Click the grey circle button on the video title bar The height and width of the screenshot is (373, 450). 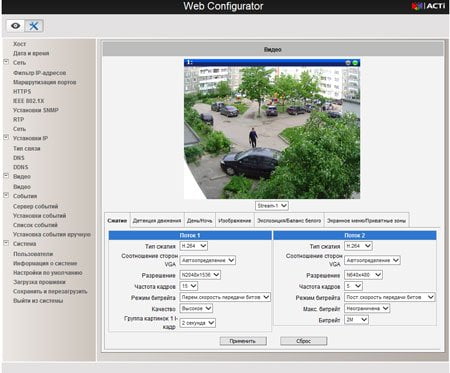point(348,63)
